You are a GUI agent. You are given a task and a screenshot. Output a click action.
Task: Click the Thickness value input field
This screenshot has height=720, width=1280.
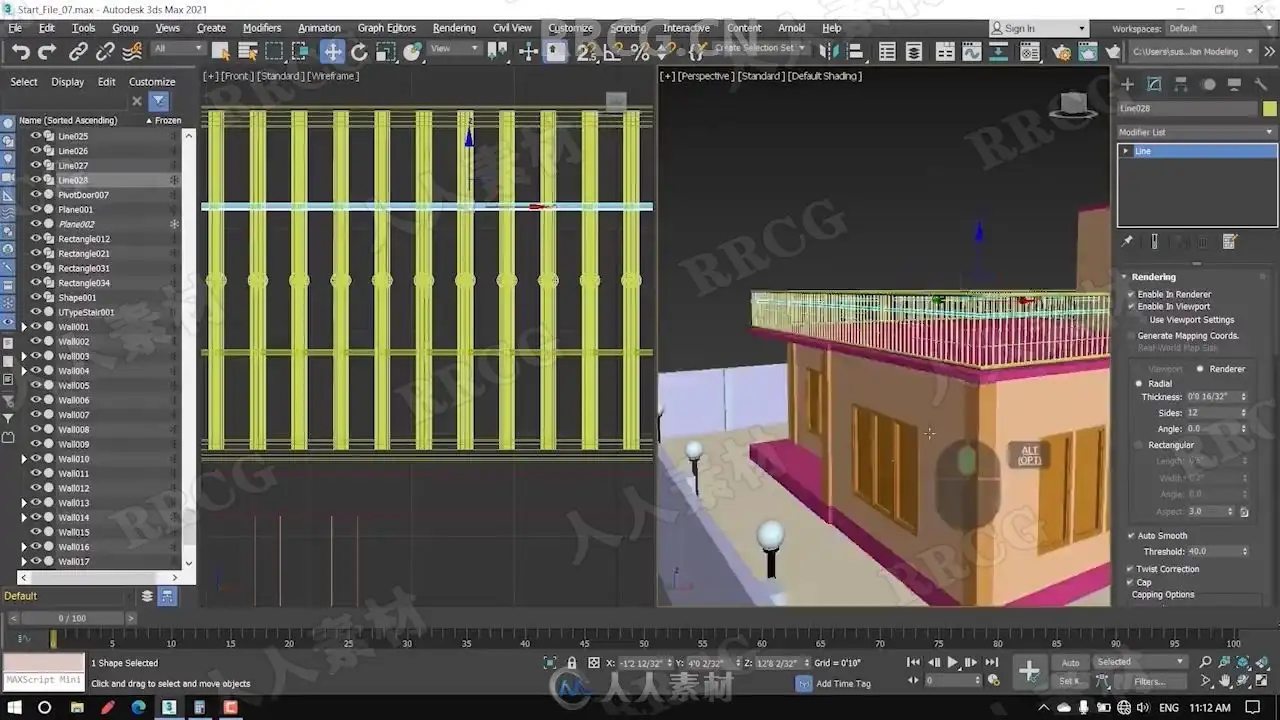1213,397
